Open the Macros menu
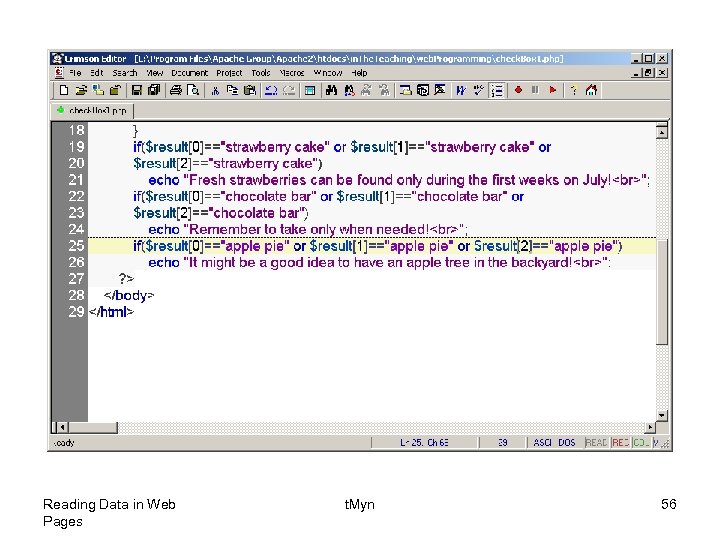This screenshot has height=540, width=720. click(x=292, y=73)
